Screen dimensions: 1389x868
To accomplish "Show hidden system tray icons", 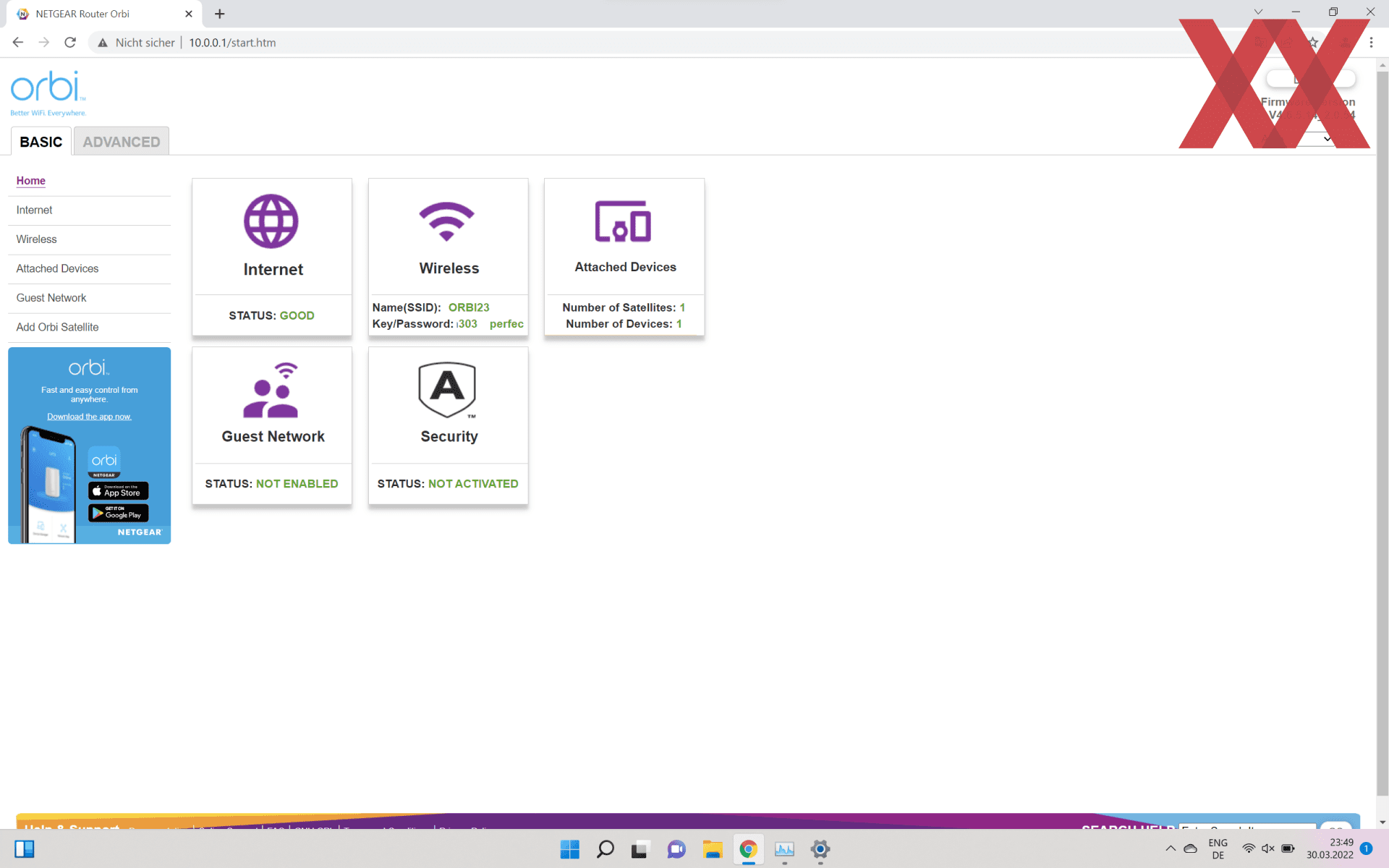I will point(1170,848).
